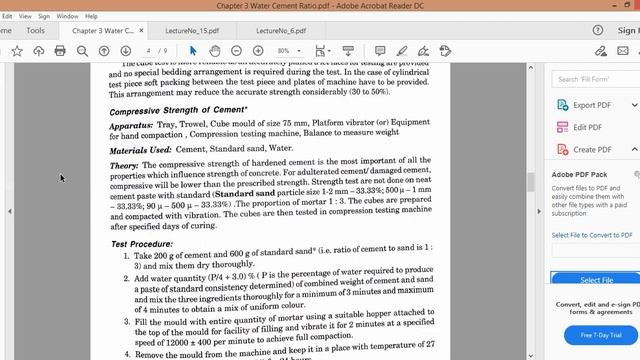
Task: Expand the Export PDF section chevron
Action: (634, 105)
